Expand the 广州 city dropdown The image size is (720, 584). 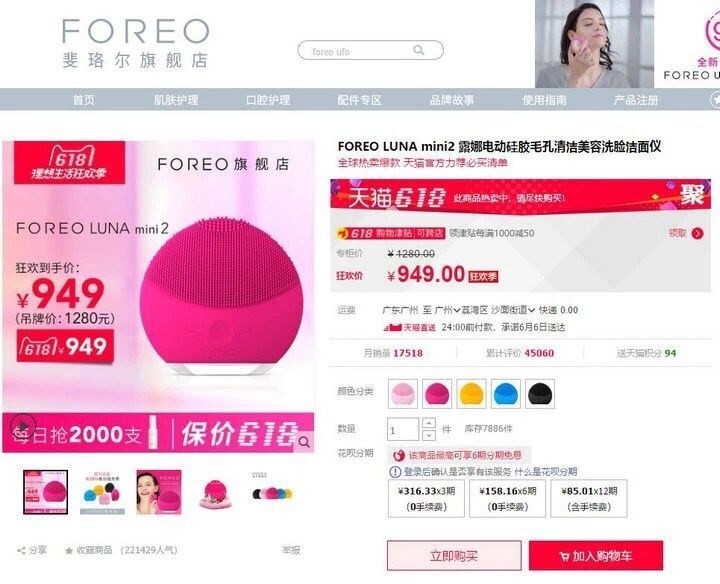(x=448, y=310)
